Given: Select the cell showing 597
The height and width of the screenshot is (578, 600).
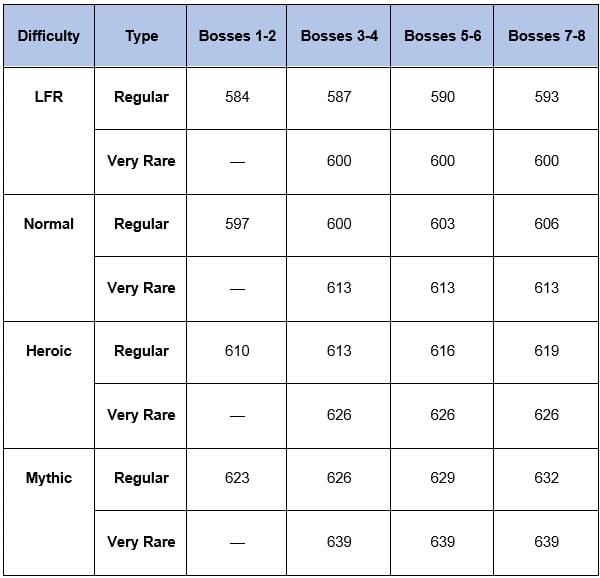Looking at the screenshot, I should (237, 224).
